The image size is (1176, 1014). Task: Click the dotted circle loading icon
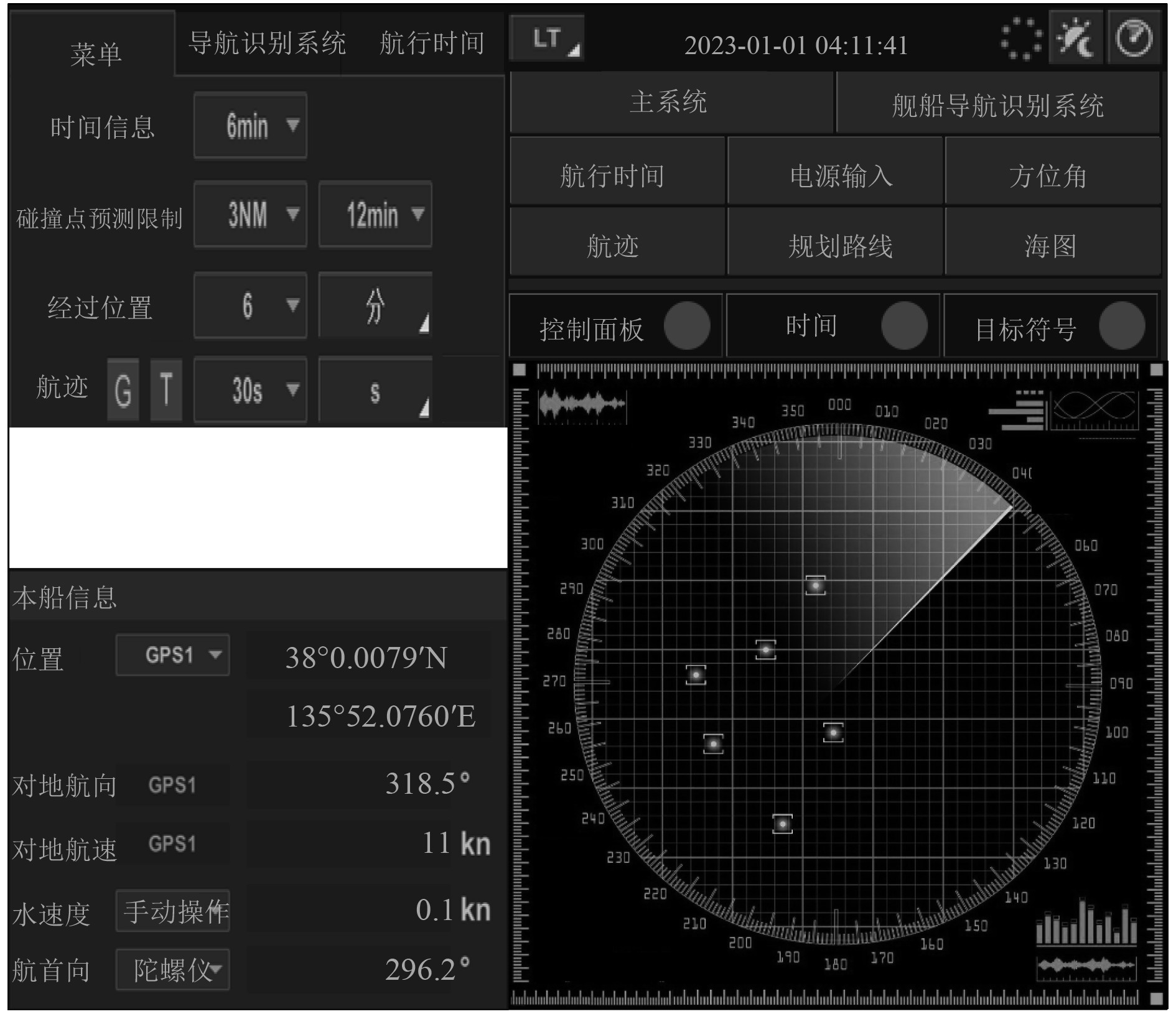point(1020,39)
